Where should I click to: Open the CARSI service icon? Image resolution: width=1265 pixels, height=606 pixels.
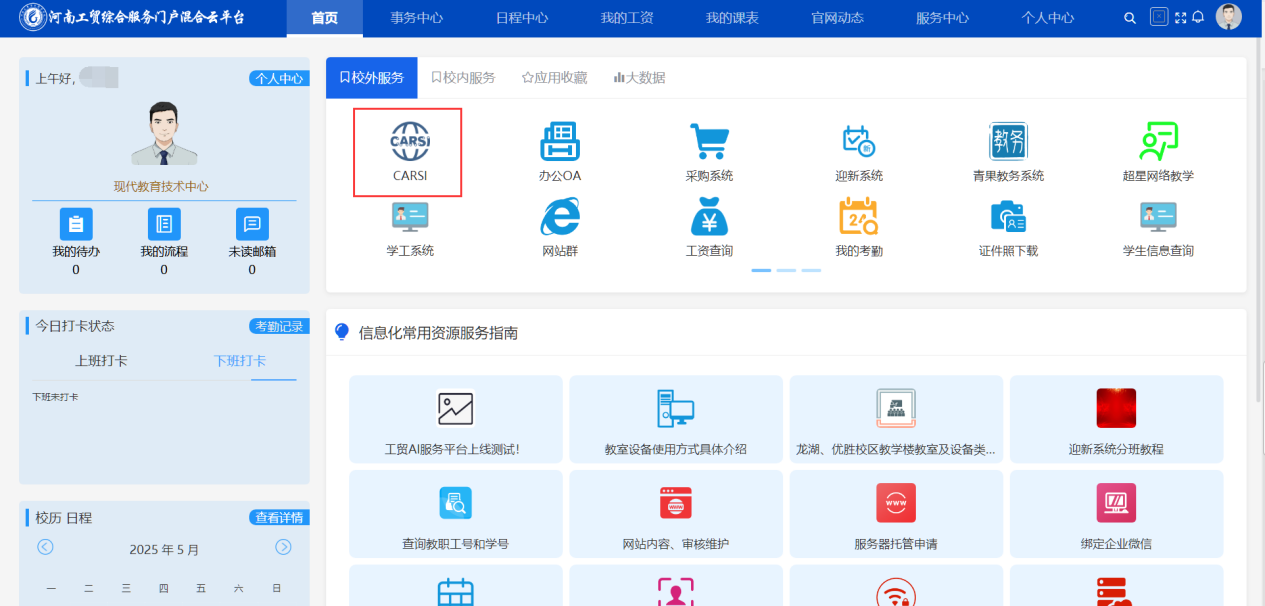click(409, 143)
